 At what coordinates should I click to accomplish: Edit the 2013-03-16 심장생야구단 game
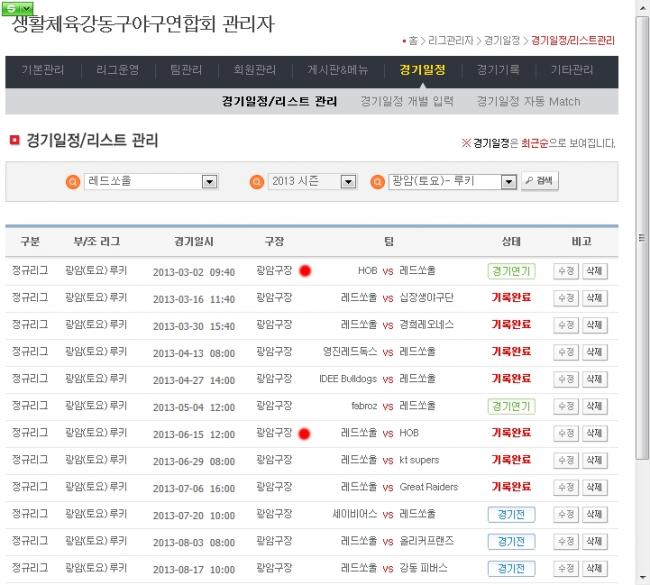pyautogui.click(x=566, y=298)
